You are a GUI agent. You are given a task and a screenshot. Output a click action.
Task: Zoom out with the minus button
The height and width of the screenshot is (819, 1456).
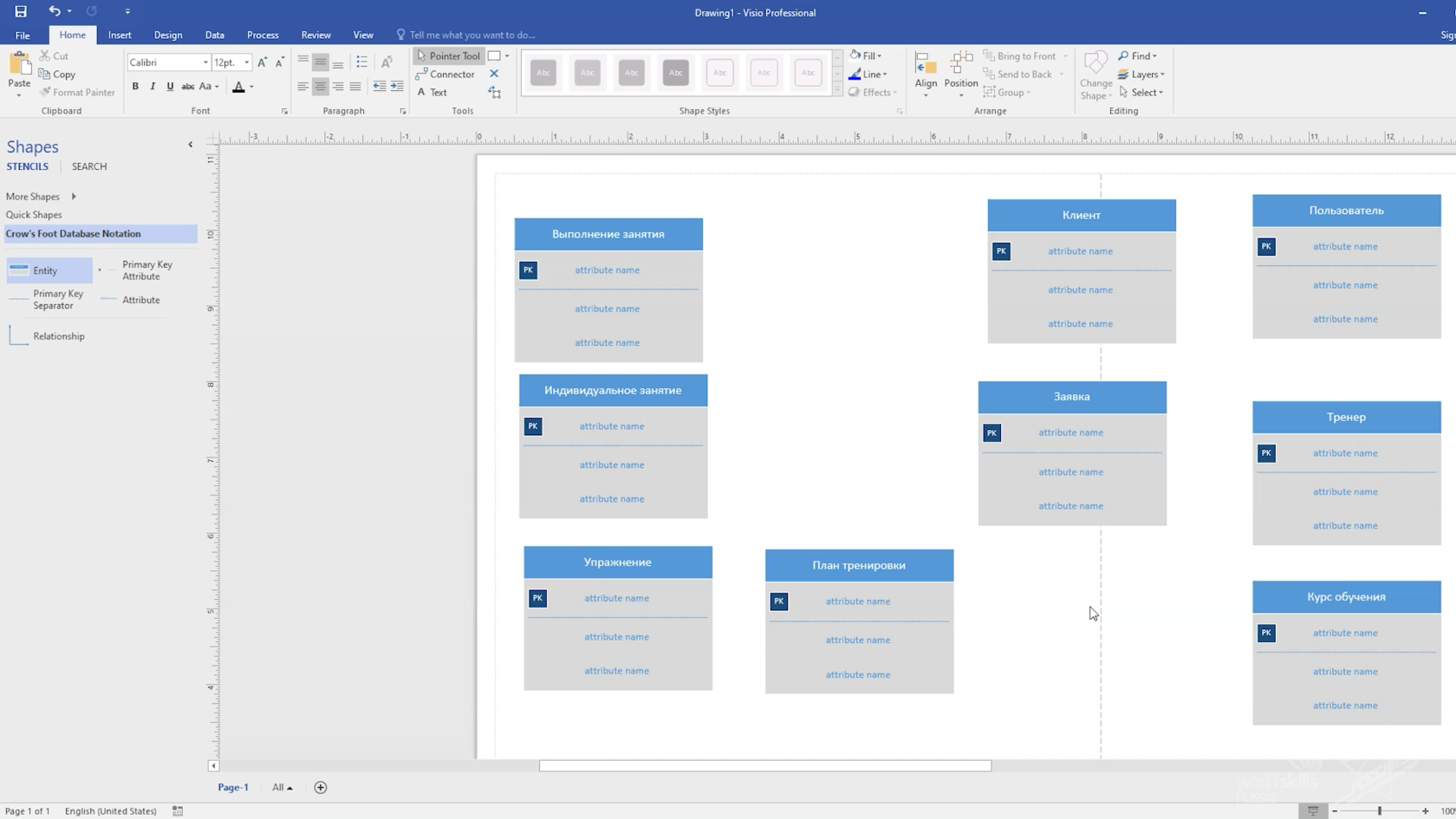1335,811
